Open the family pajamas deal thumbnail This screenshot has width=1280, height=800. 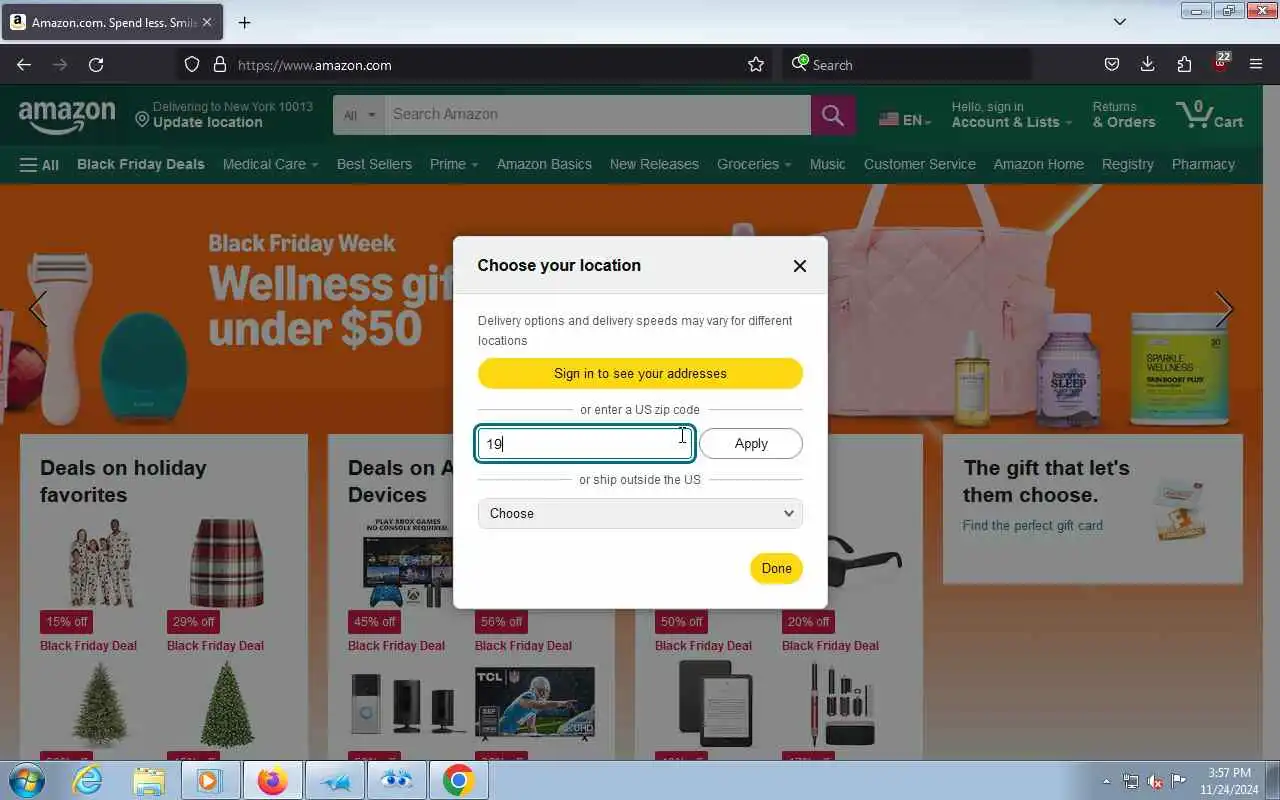click(99, 563)
